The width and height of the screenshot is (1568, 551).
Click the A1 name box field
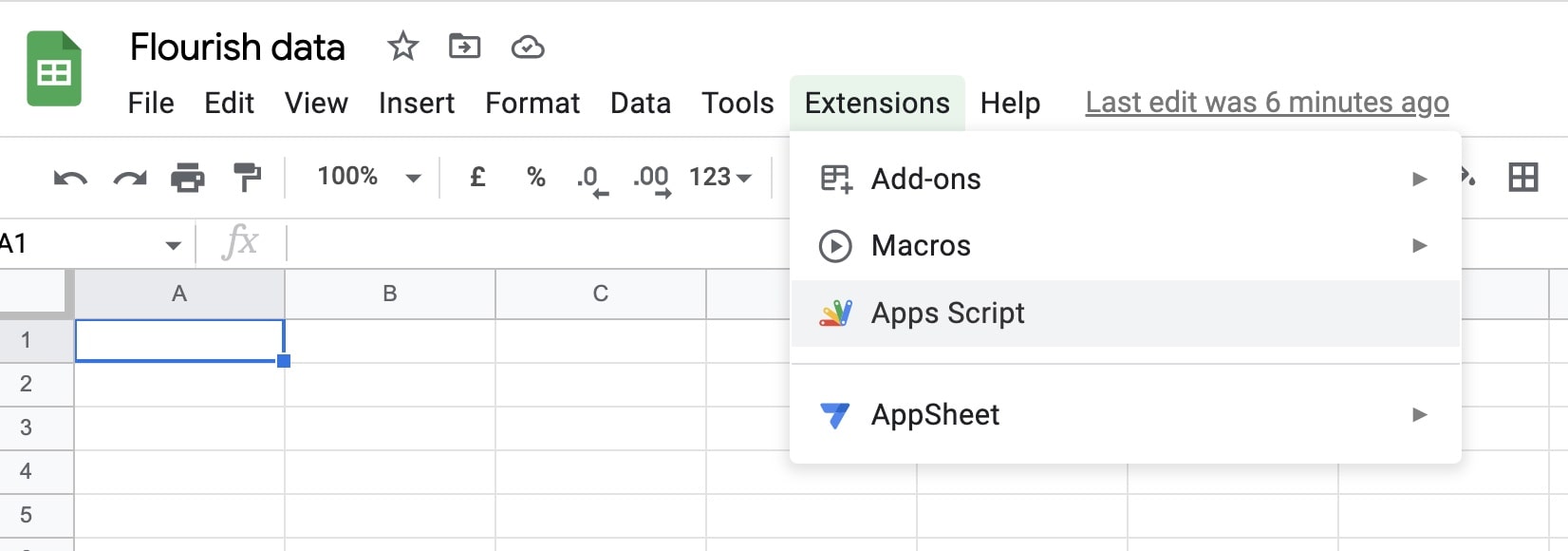pos(81,244)
